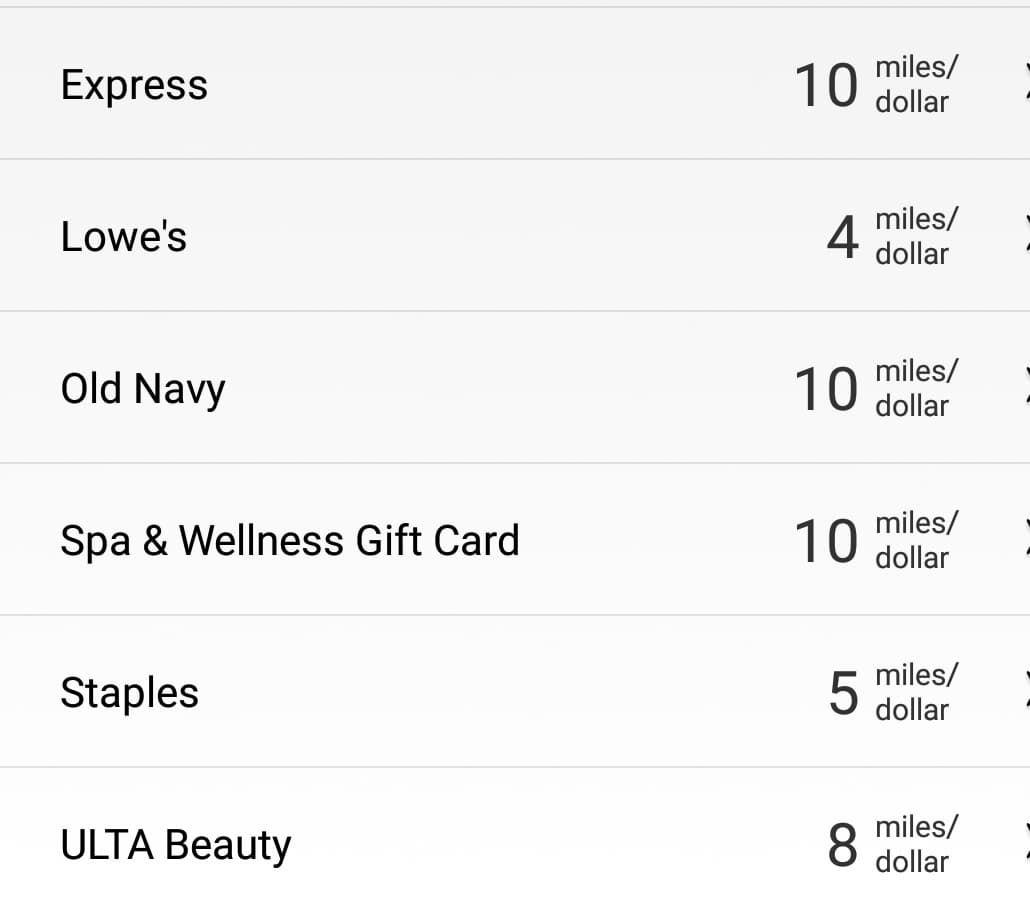Tap the Old Navy store name
This screenshot has width=1030, height=918.
click(x=143, y=390)
